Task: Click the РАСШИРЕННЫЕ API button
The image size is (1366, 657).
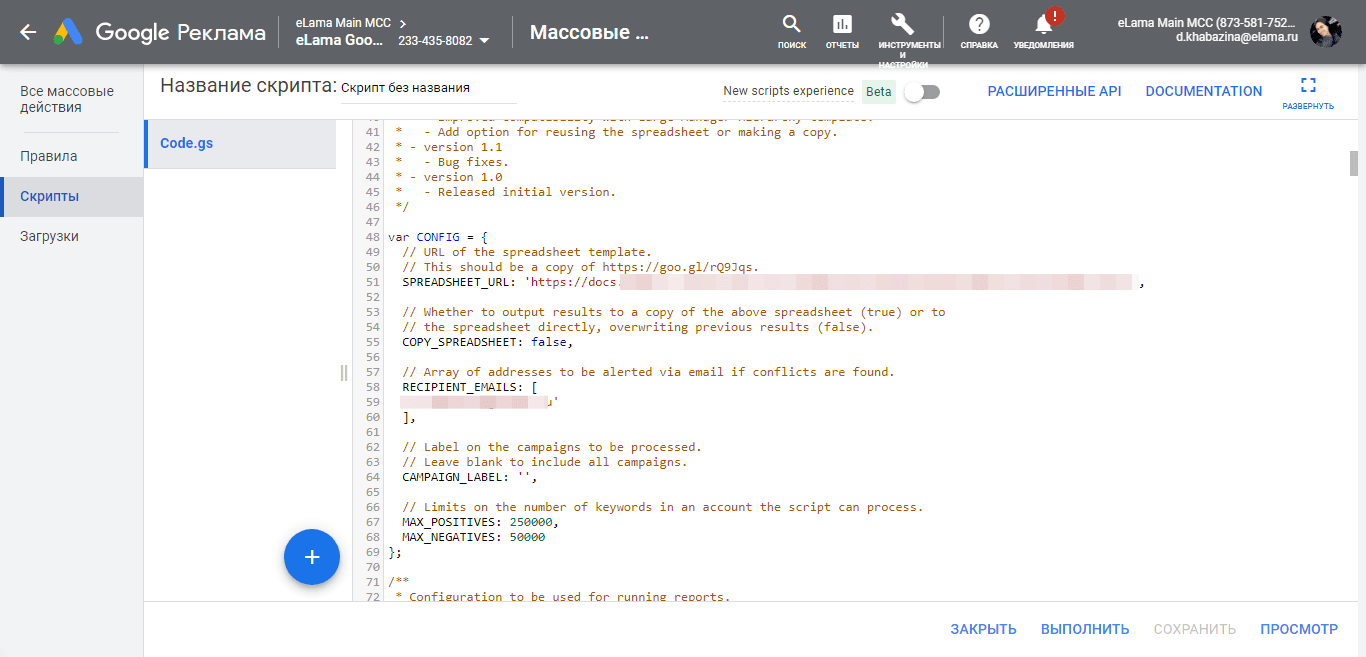Action: 1054,91
